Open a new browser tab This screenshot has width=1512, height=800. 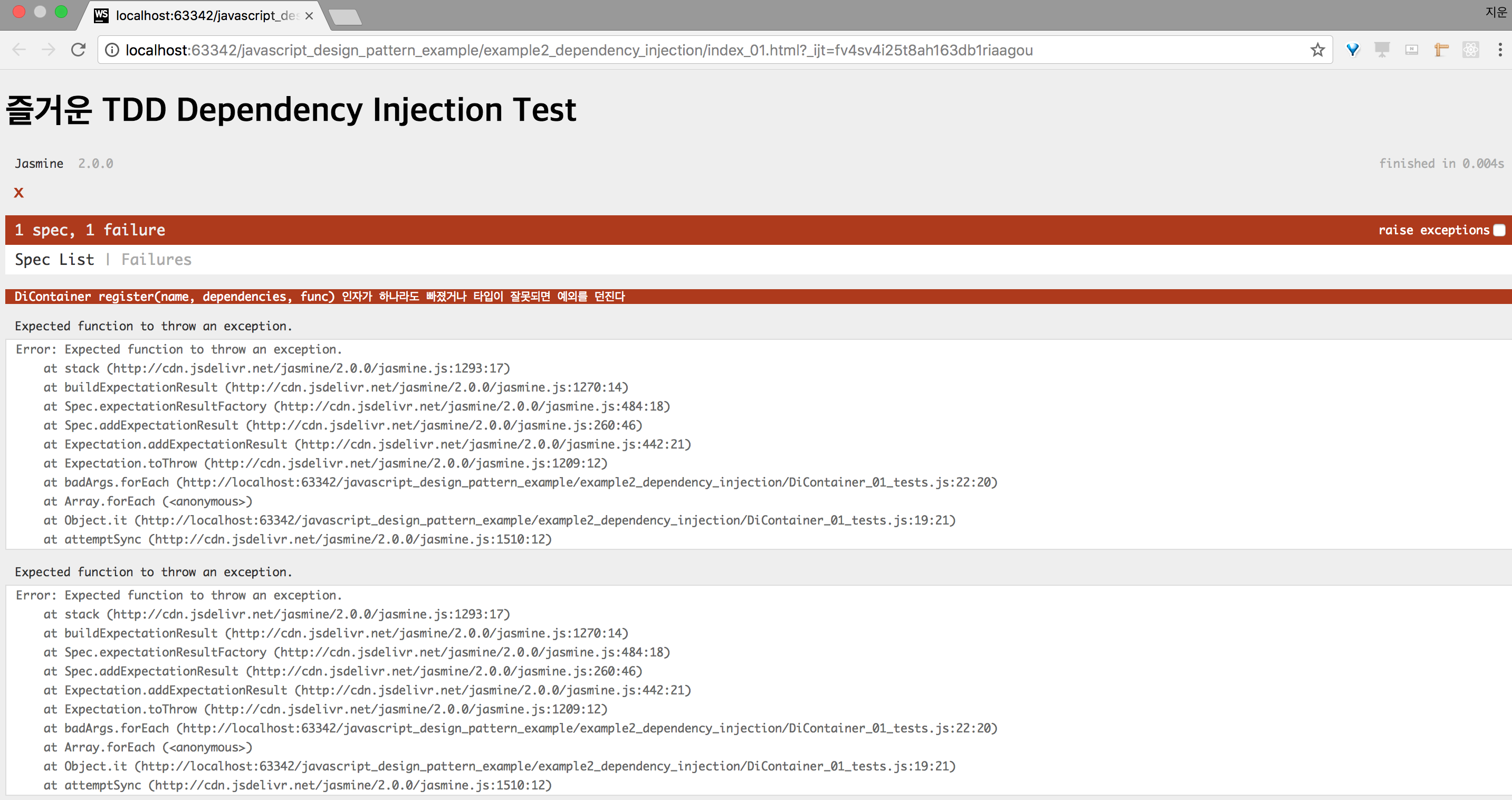tap(345, 17)
